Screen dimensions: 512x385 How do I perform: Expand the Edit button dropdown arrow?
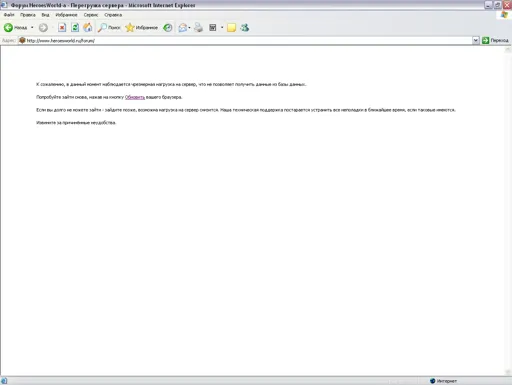[x=222, y=28]
